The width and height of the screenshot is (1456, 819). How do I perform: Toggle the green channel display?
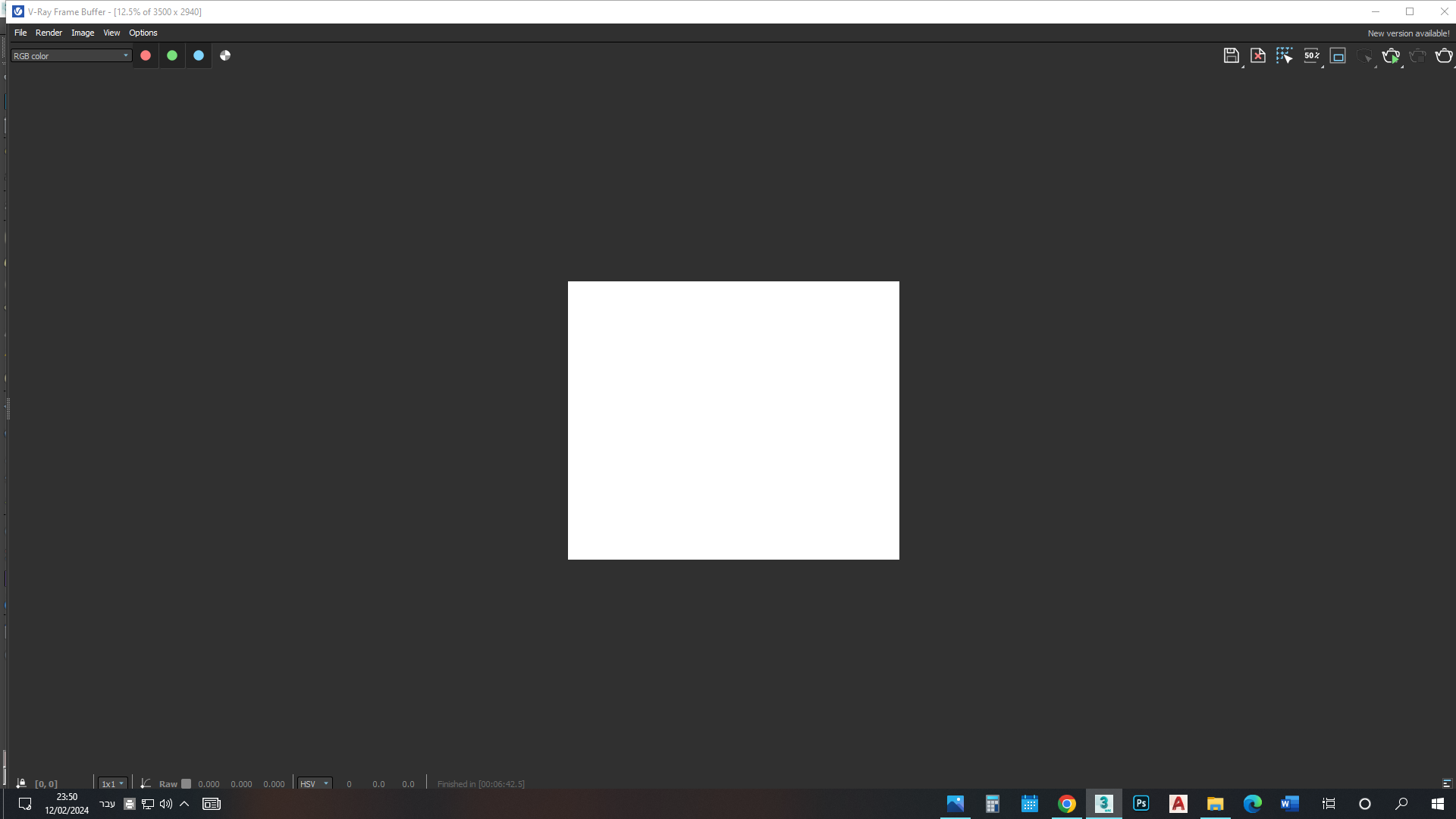[171, 55]
